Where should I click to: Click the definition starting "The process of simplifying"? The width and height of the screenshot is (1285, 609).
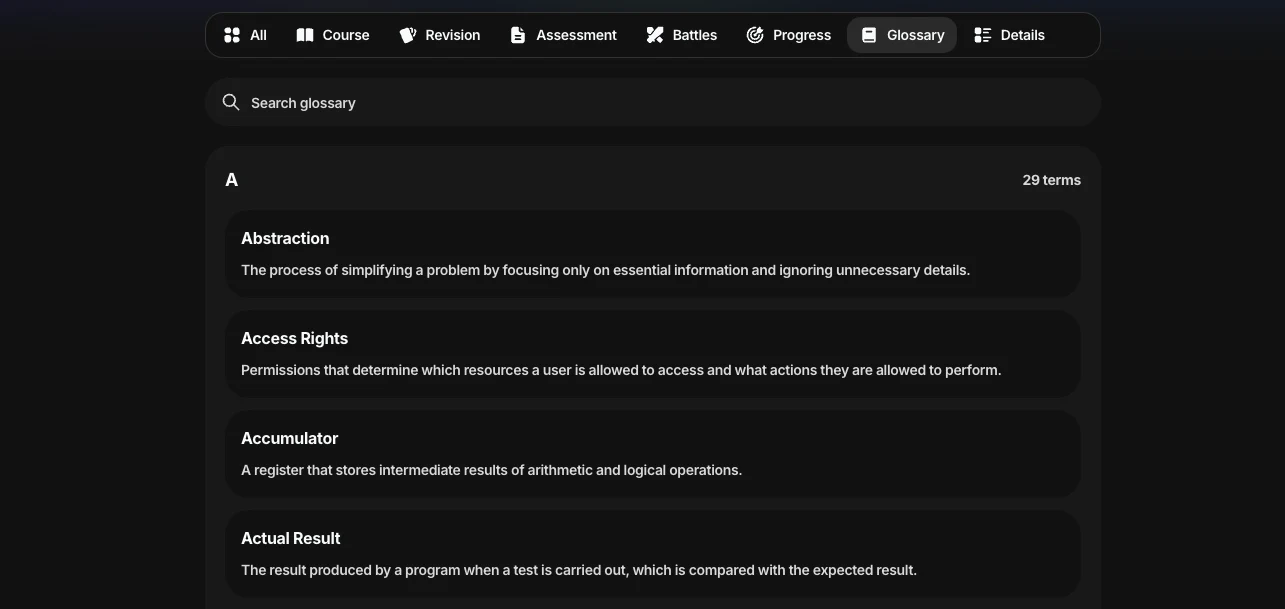coord(605,270)
